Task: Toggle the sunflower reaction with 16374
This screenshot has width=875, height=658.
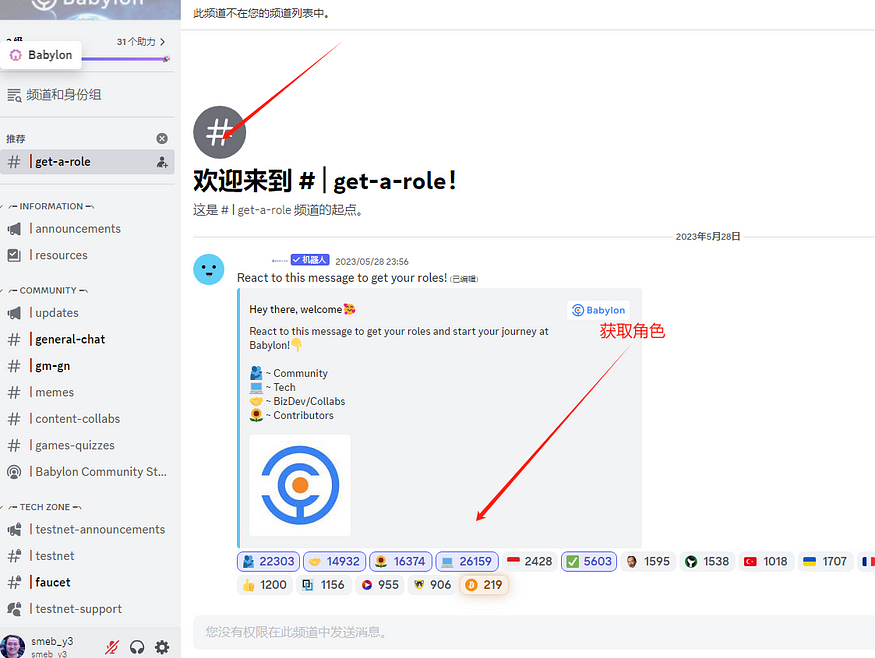Action: (x=400, y=561)
